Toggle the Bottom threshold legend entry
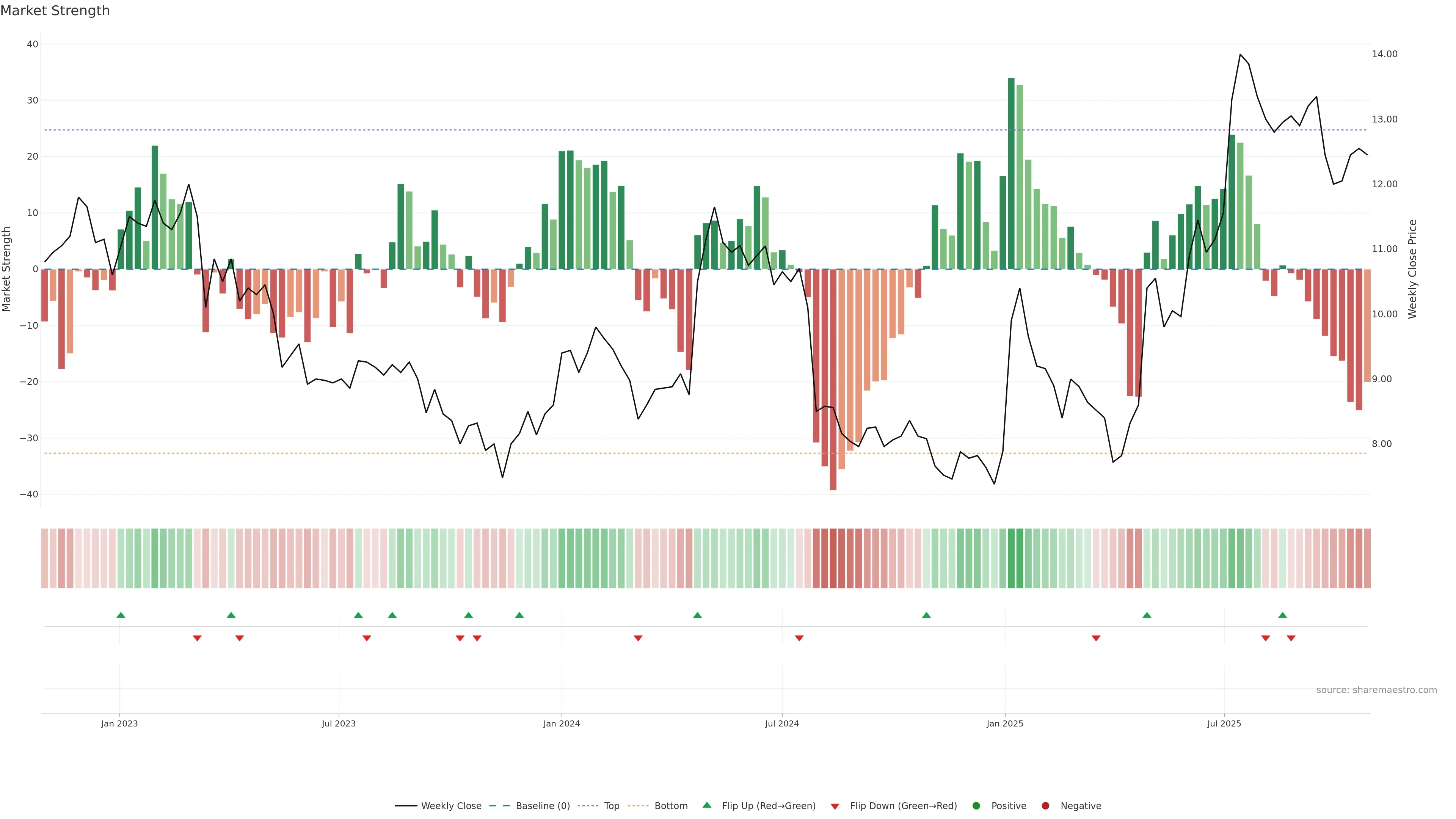This screenshot has width=1456, height=819. [x=670, y=806]
